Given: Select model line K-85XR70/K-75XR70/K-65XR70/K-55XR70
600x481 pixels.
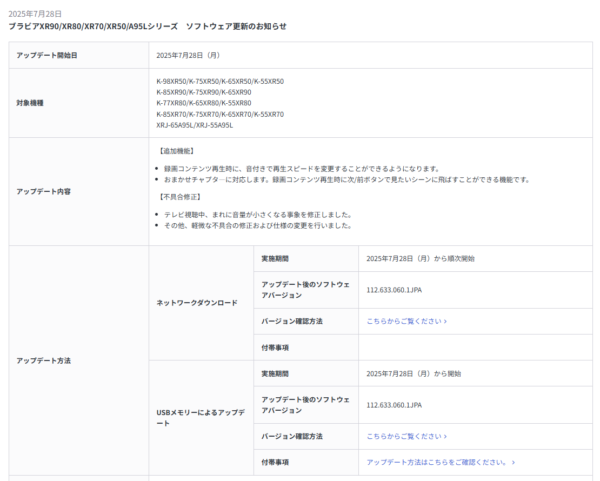Looking at the screenshot, I should pyautogui.click(x=220, y=114).
